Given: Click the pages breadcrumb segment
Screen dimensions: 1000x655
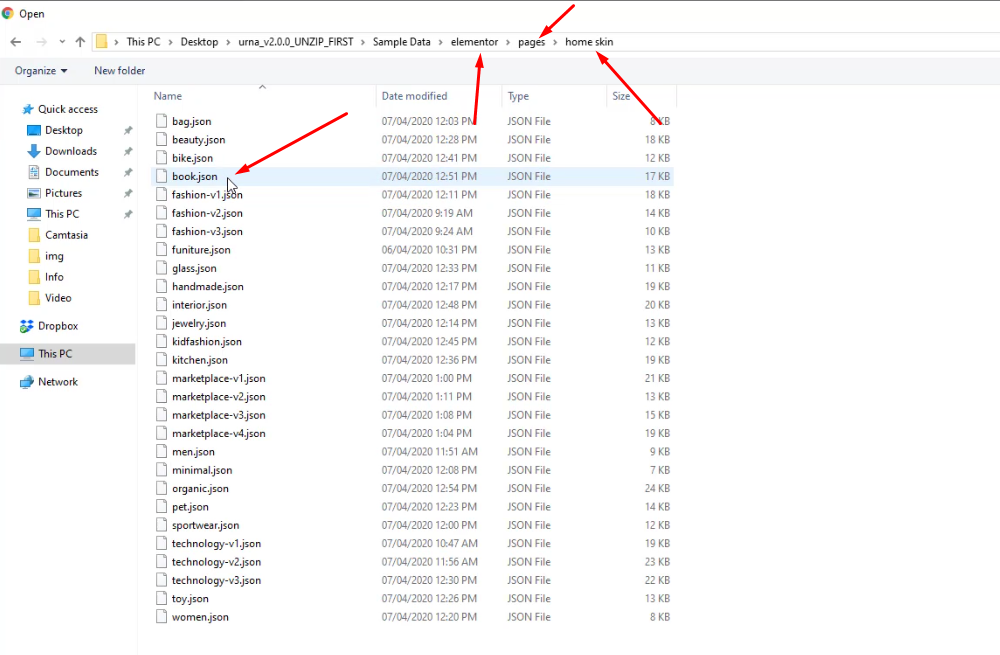Looking at the screenshot, I should [x=531, y=42].
